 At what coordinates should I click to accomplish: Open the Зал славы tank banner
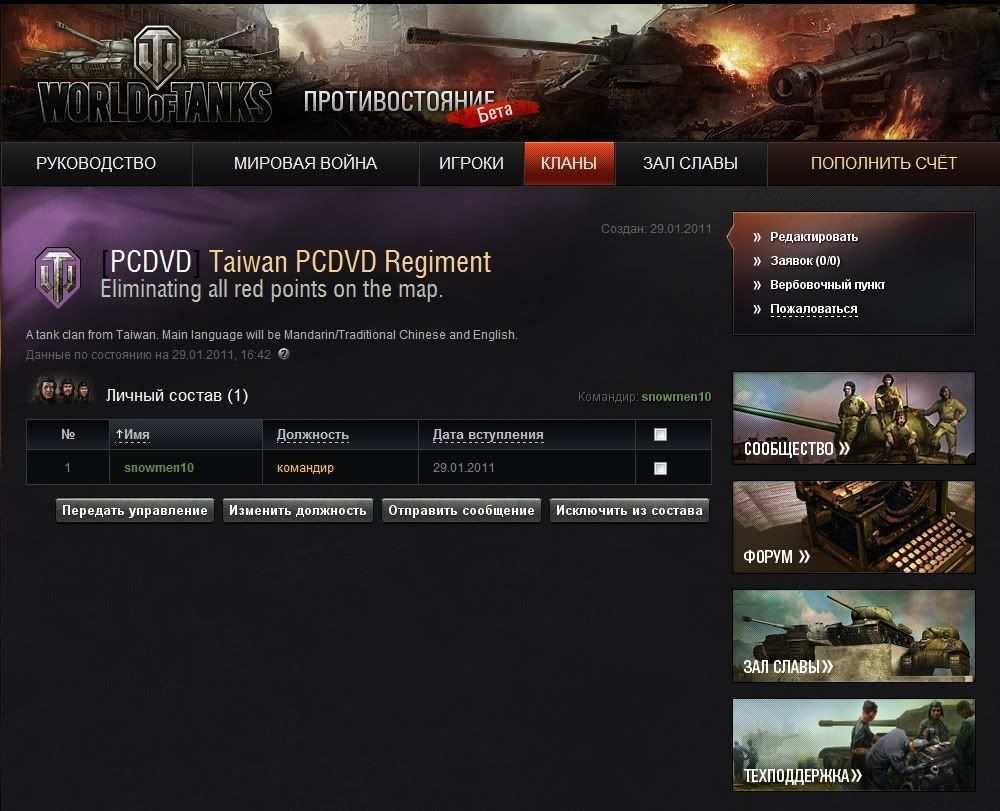click(853, 636)
